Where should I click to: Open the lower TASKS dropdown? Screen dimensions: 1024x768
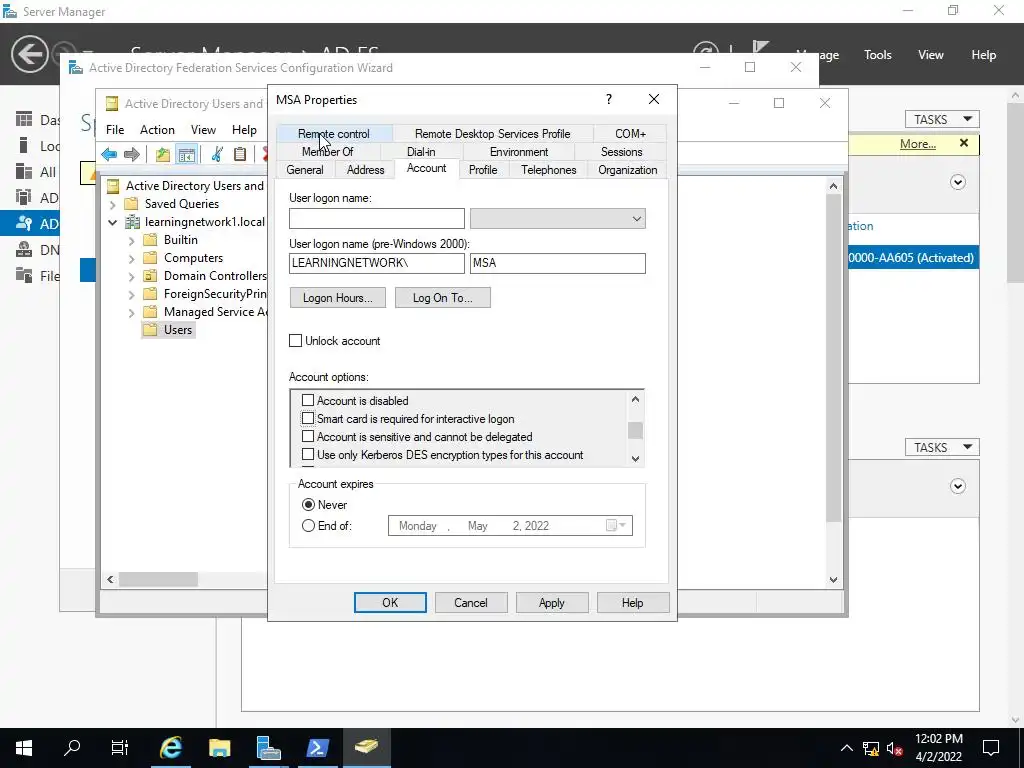coord(942,447)
